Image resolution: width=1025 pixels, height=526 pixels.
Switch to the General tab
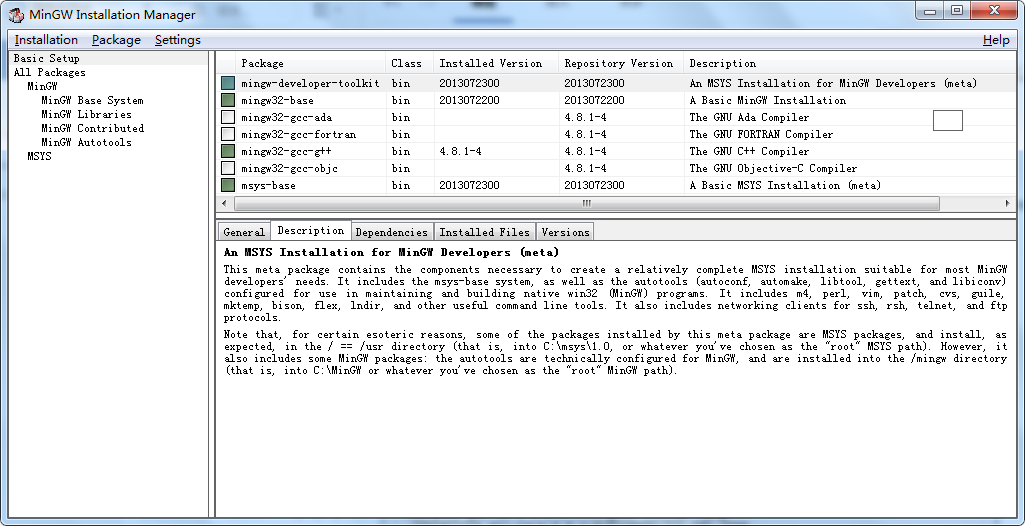coord(244,232)
